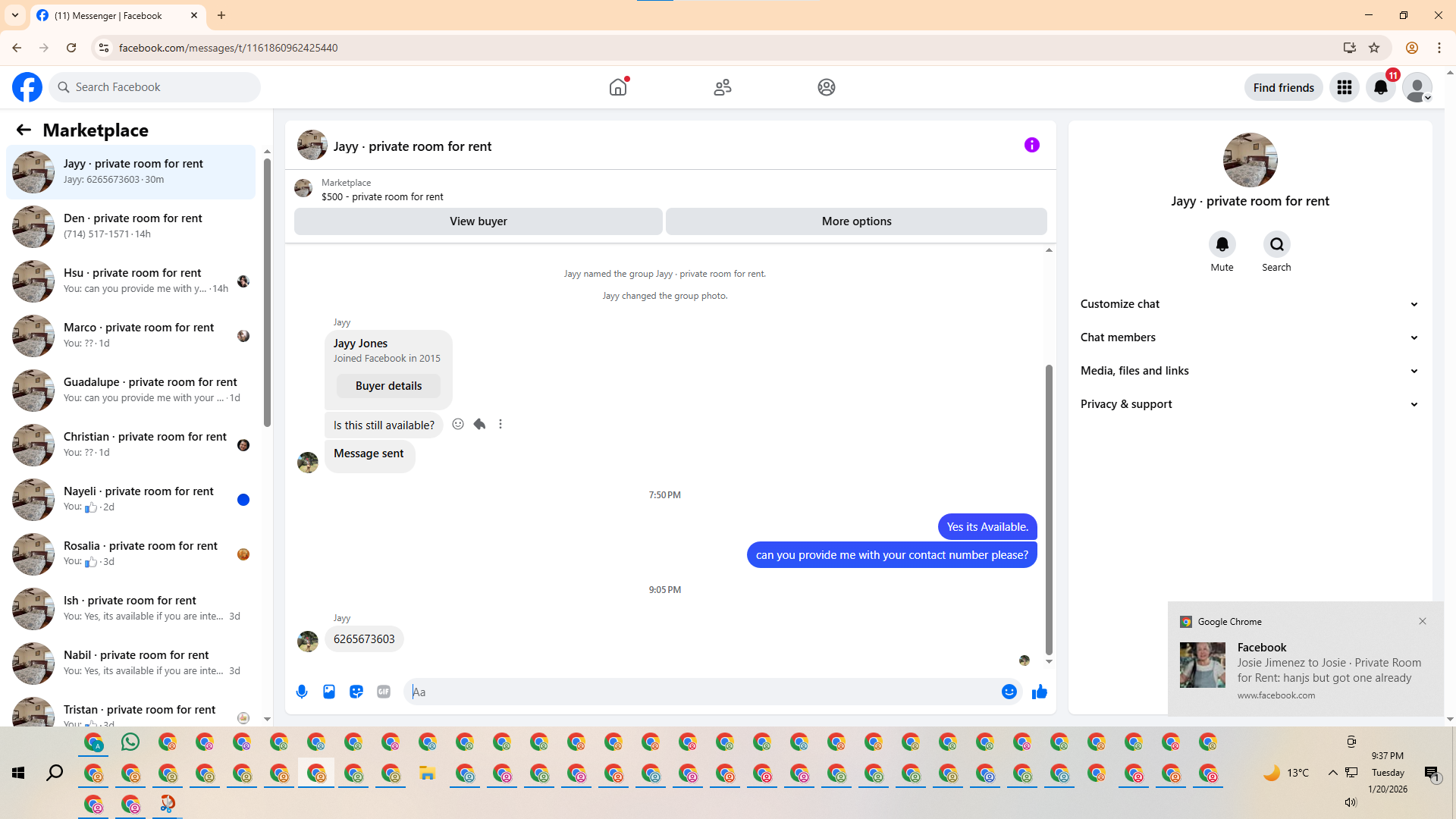This screenshot has width=1456, height=819.
Task: Go to the Home feed icon
Action: [x=618, y=87]
